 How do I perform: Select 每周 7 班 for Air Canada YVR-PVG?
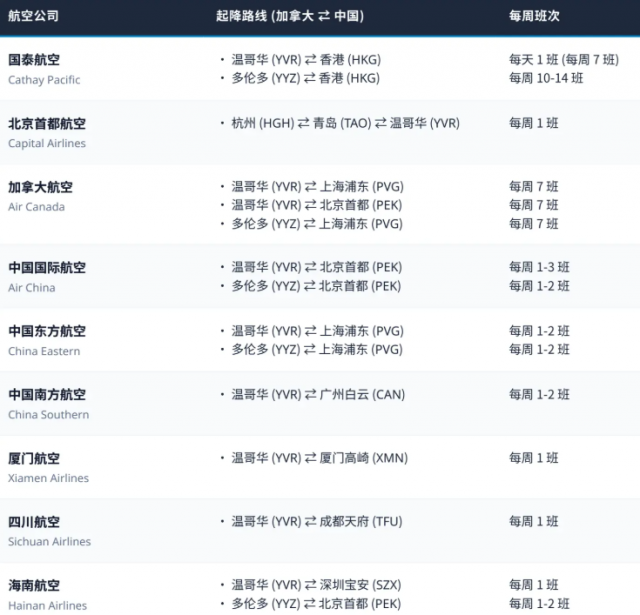(533, 186)
